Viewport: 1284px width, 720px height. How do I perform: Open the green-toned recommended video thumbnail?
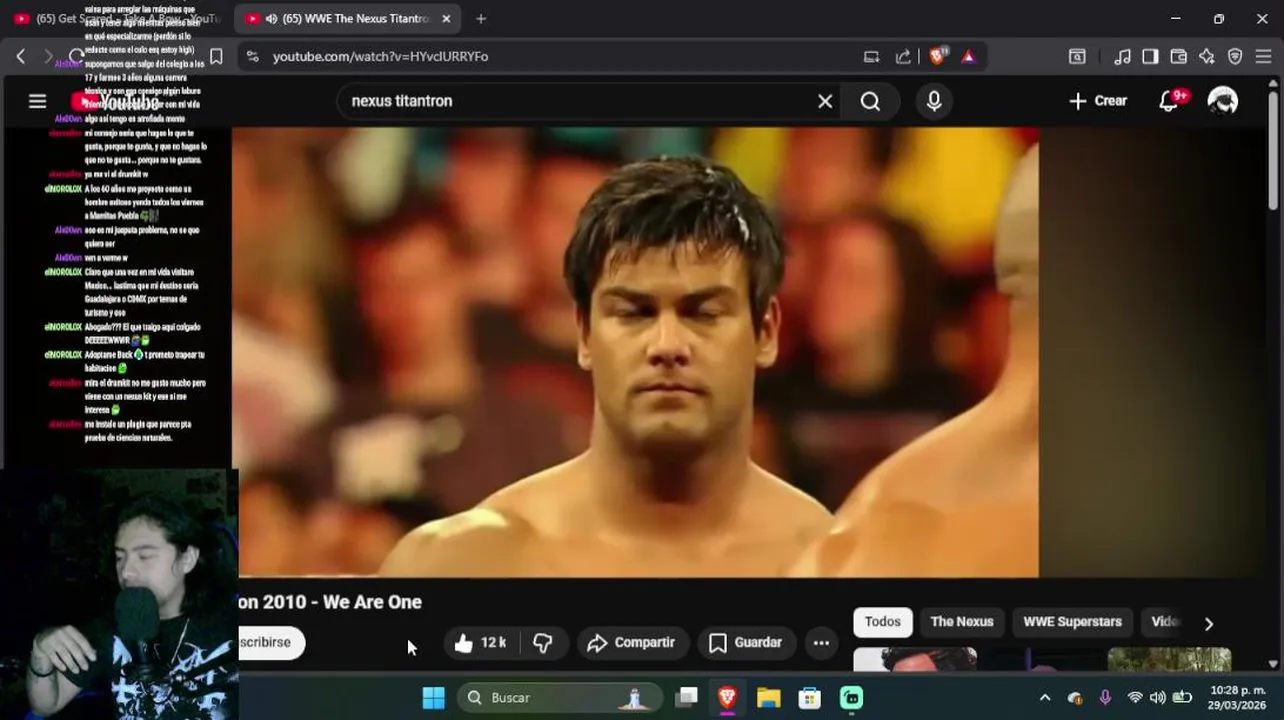(x=1169, y=659)
